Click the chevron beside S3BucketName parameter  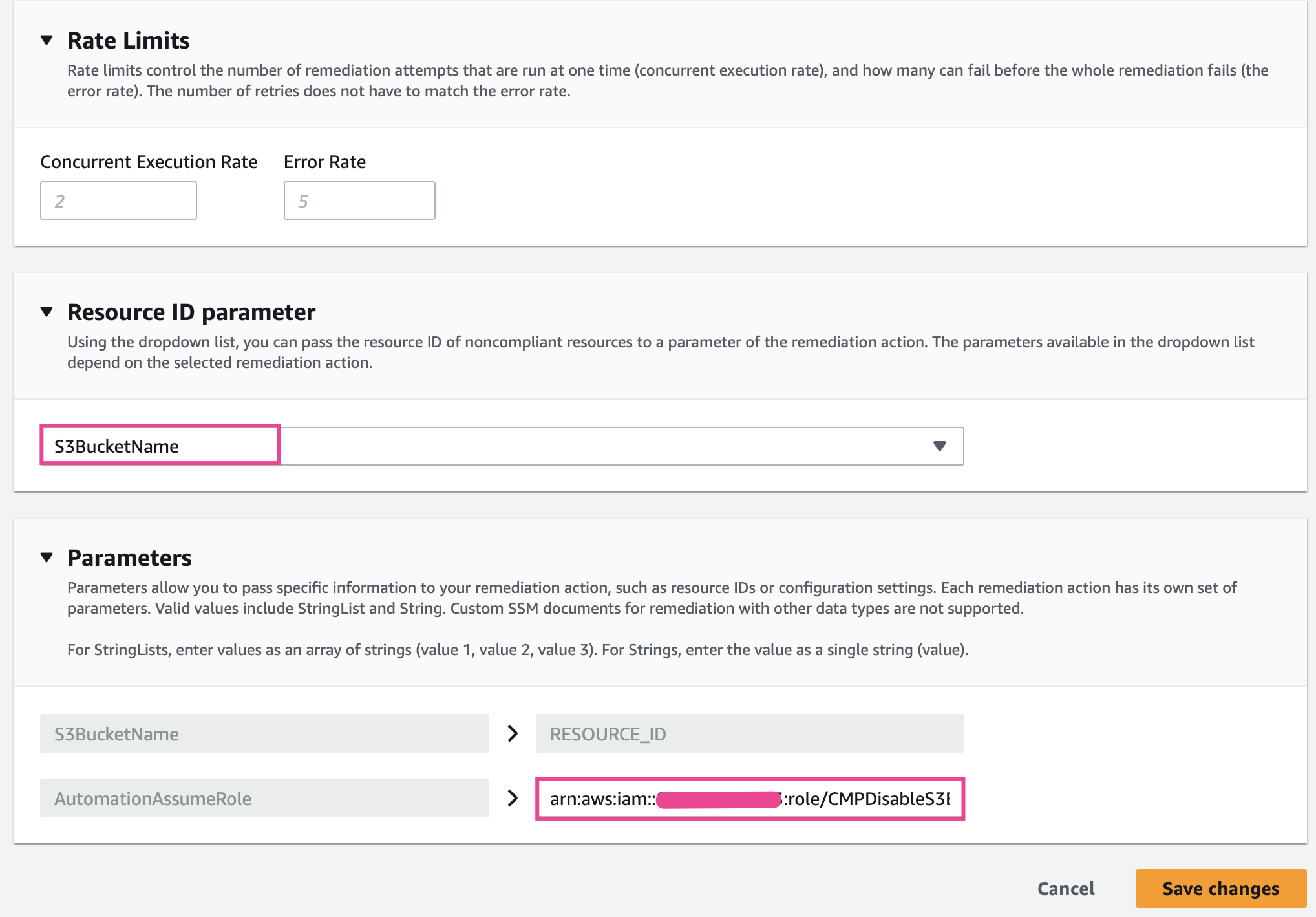coord(513,733)
